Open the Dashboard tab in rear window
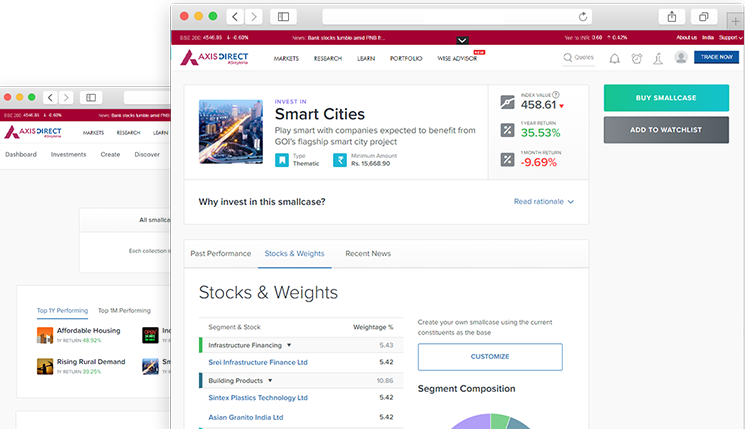This screenshot has height=429, width=745. point(21,154)
